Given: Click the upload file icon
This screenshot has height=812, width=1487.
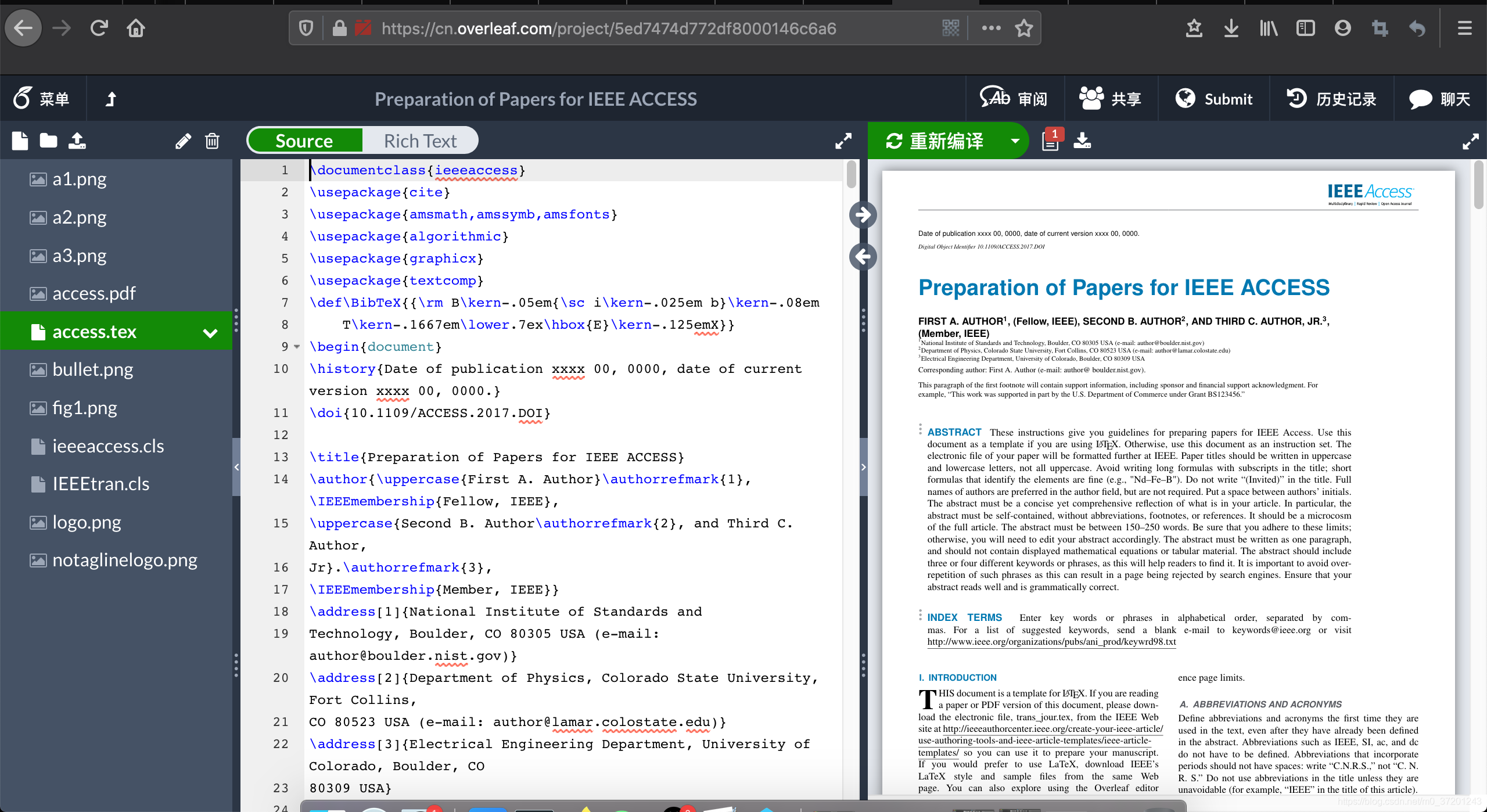Looking at the screenshot, I should pos(77,141).
